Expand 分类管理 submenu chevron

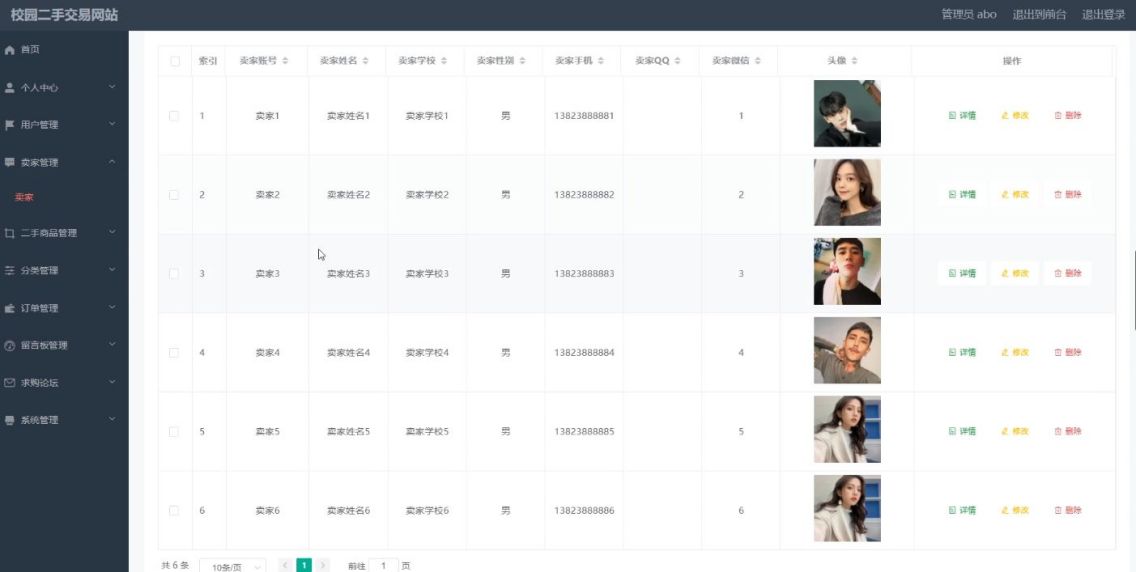click(112, 269)
